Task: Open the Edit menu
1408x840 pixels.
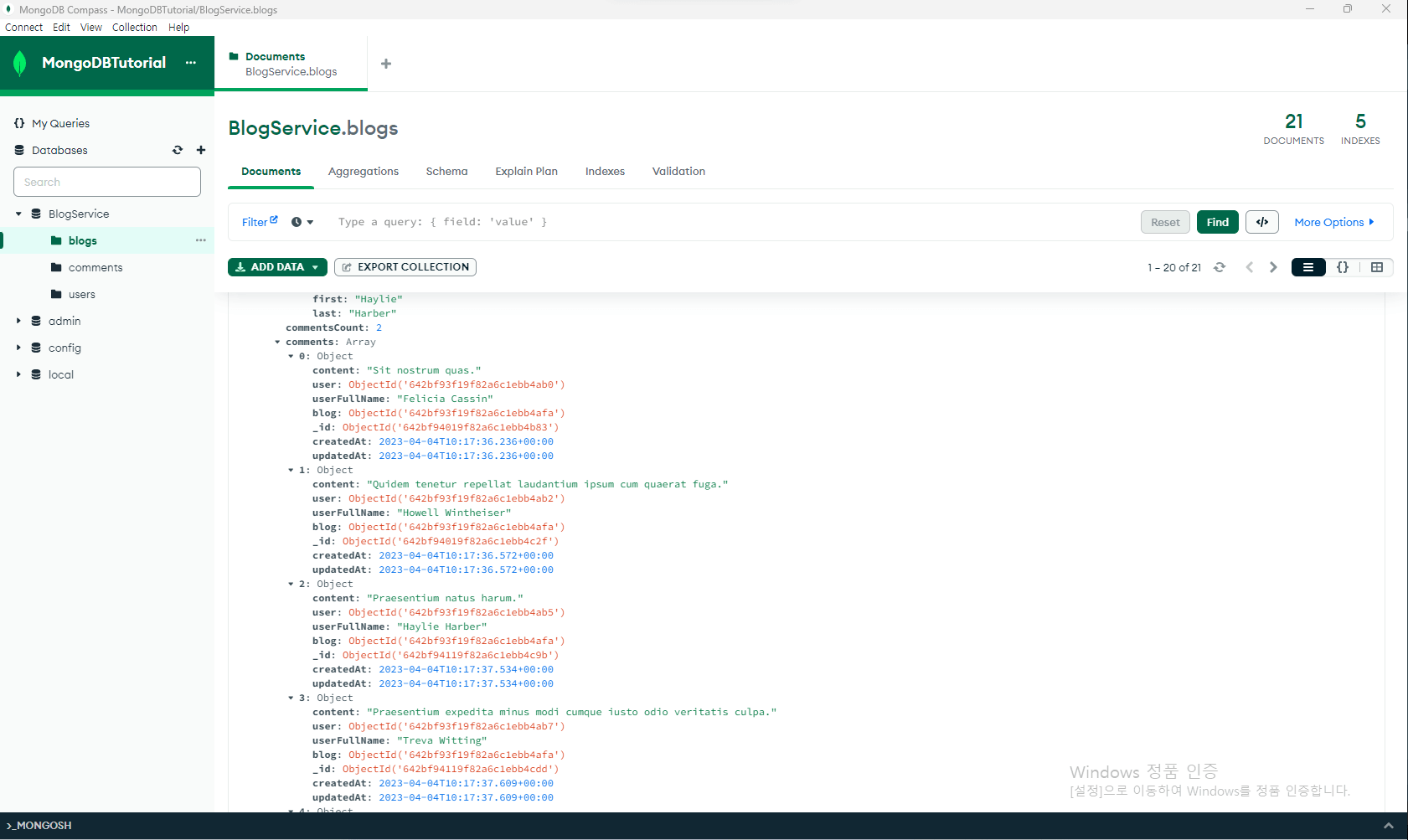Action: coord(61,27)
